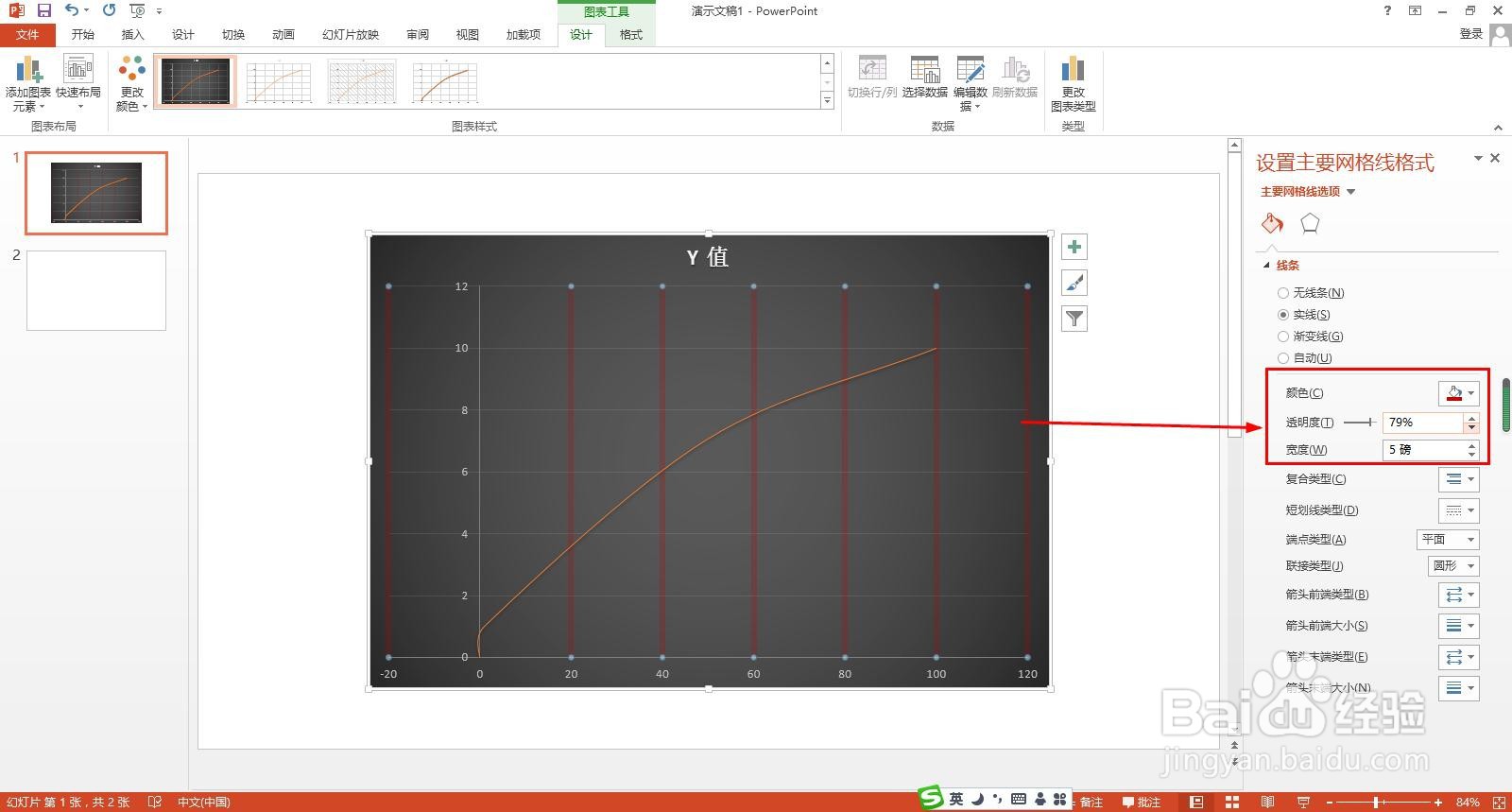The image size is (1512, 812).
Task: Click width 5 磅 input field
Action: 1423,450
